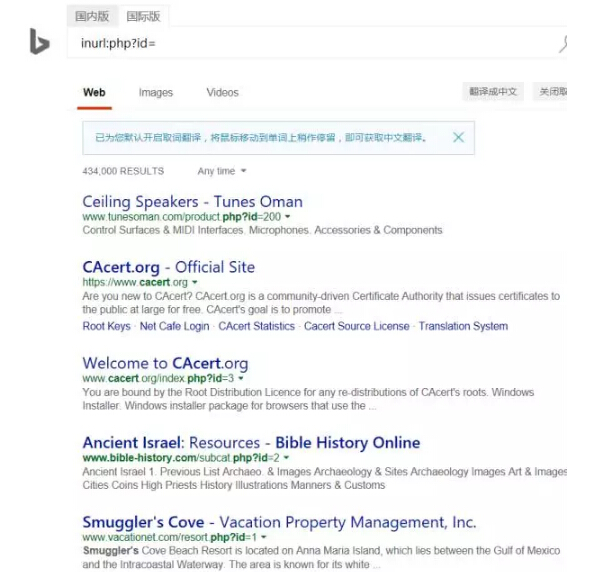Open CAcert.org - Official Site result

(x=169, y=267)
